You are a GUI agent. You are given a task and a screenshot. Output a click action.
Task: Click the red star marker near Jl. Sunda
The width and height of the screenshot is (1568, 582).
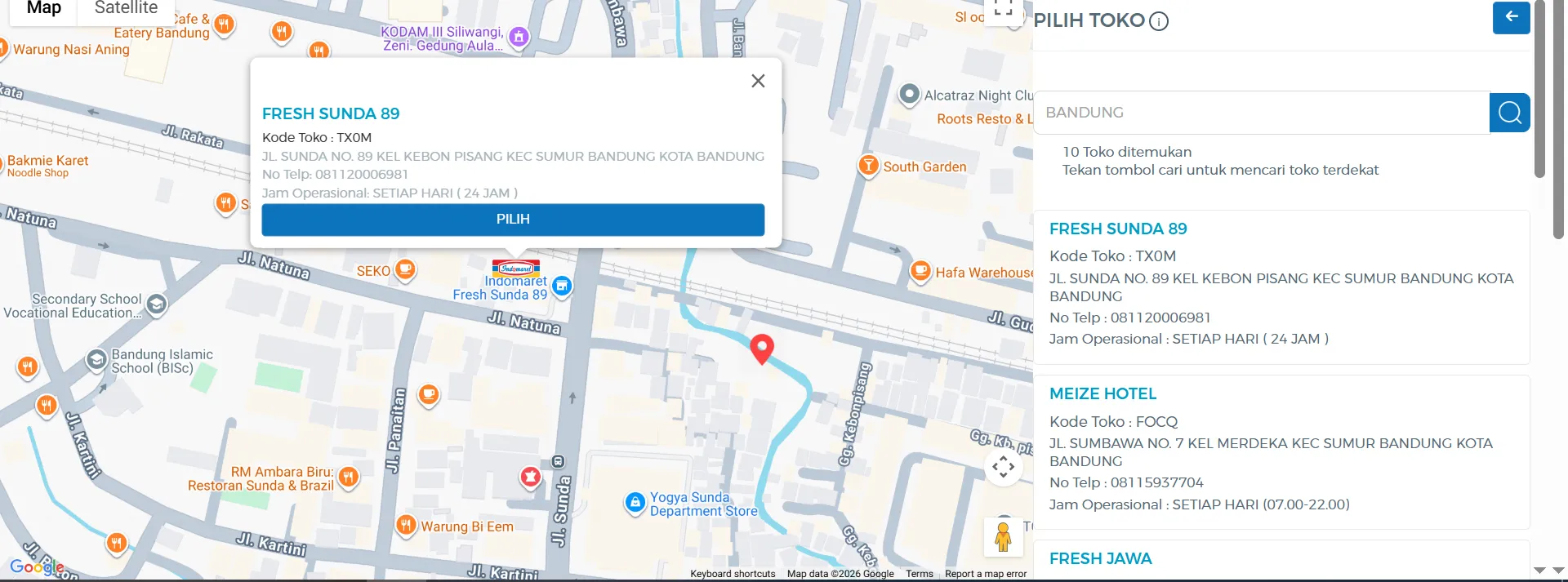point(531,477)
